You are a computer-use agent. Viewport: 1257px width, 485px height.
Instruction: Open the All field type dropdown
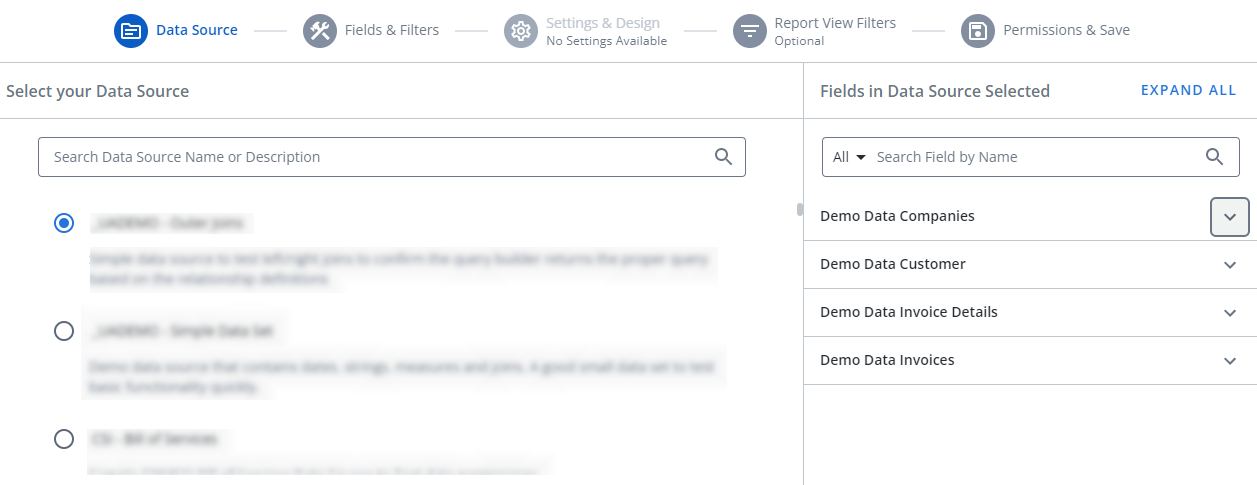[849, 157]
